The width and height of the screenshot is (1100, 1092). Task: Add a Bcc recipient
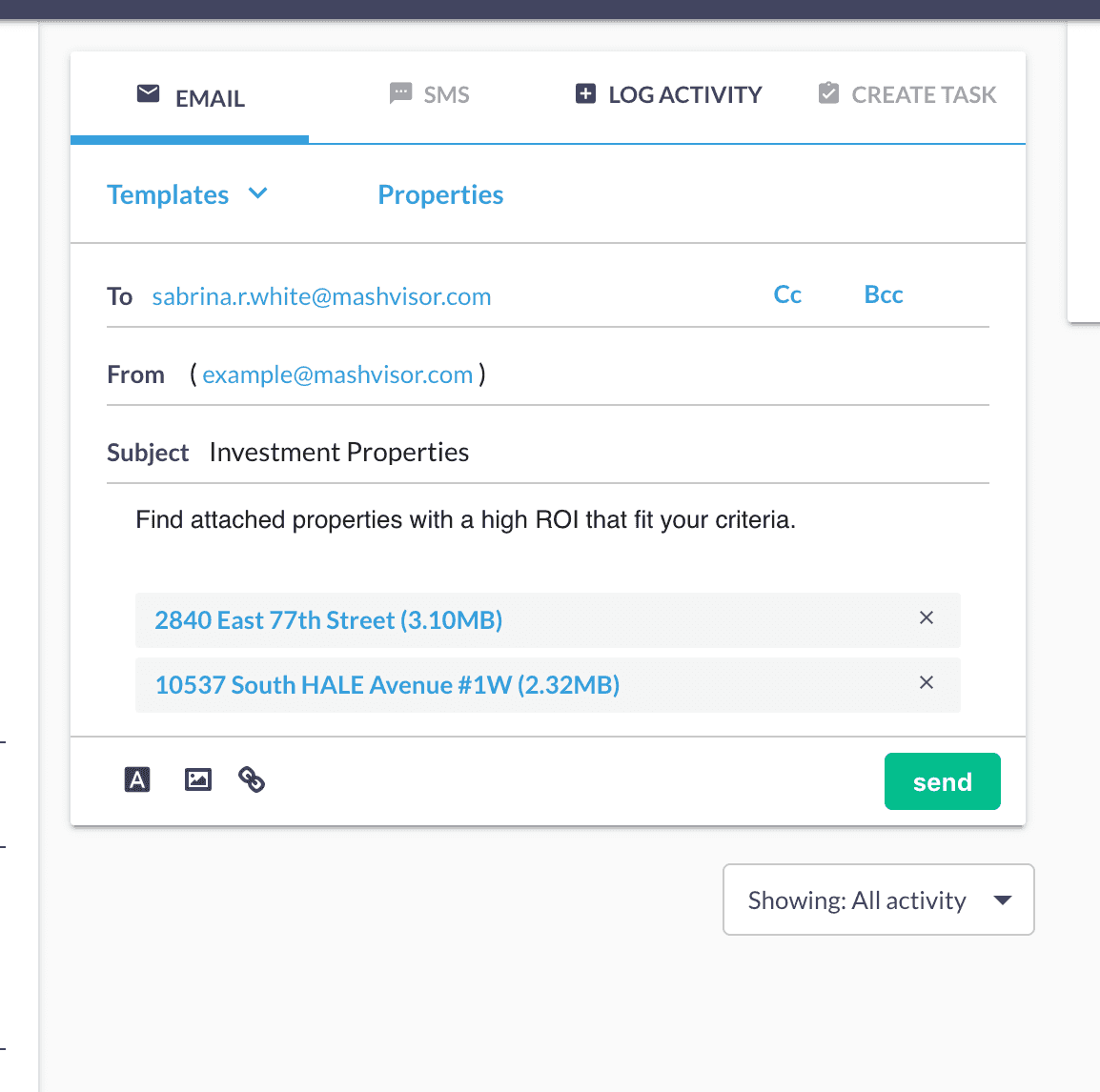[x=883, y=295]
